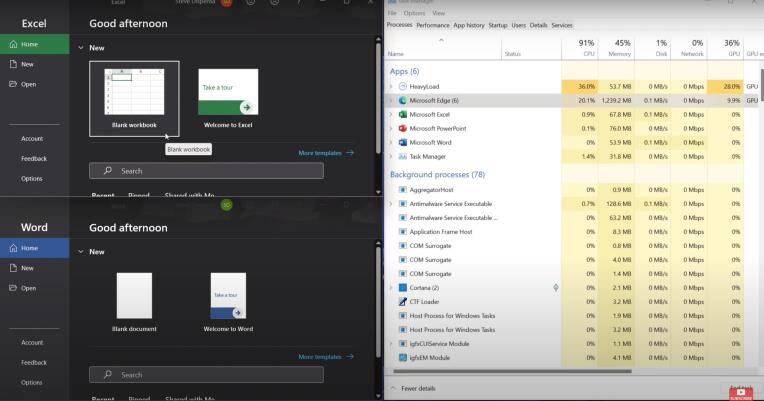Click the igfxEM Module icon

click(402, 358)
